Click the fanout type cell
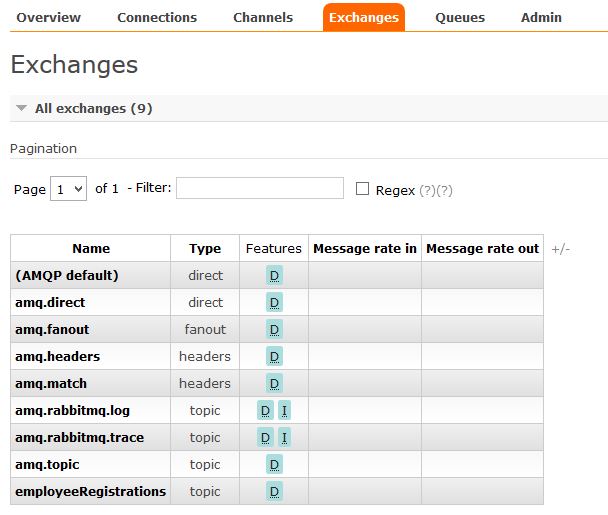Screen dimensions: 608x515 click(x=205, y=330)
